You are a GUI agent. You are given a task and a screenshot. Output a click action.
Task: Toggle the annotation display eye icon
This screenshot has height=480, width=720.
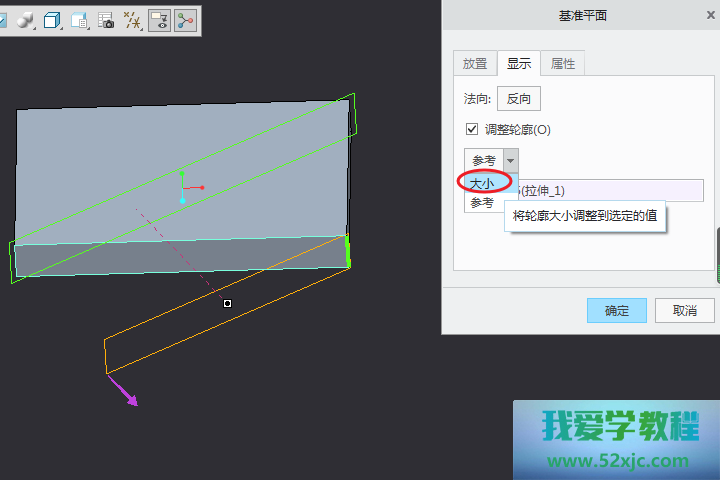click(159, 20)
